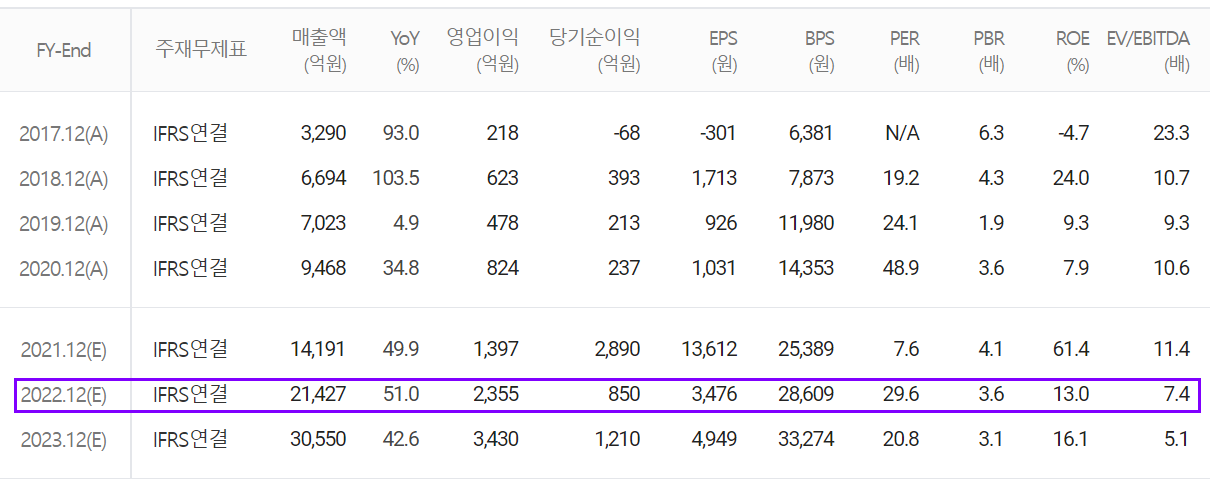The width and height of the screenshot is (1211, 484).
Task: Click the 2017.12(A) row label
Action: [64, 133]
